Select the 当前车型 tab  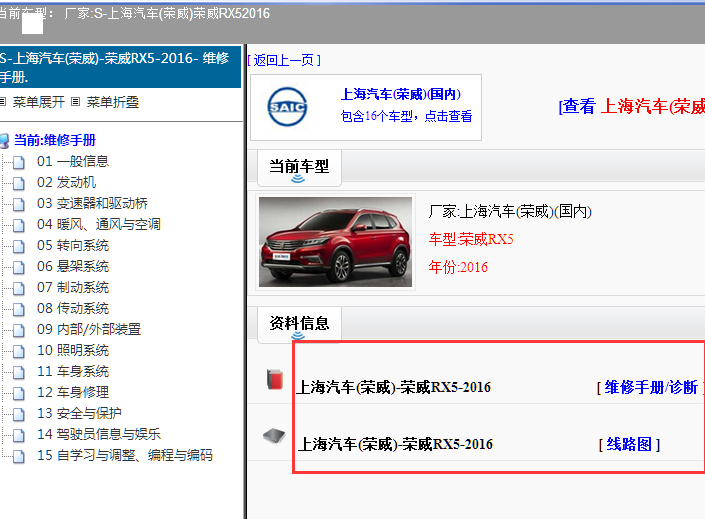coord(299,167)
